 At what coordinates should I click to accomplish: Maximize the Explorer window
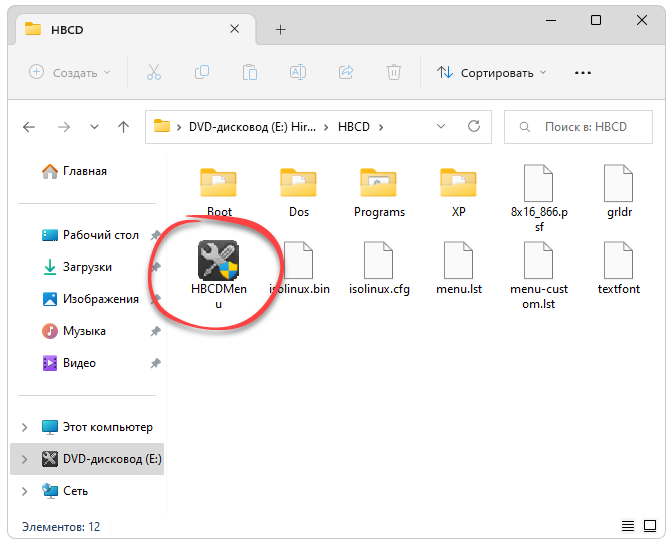click(596, 20)
